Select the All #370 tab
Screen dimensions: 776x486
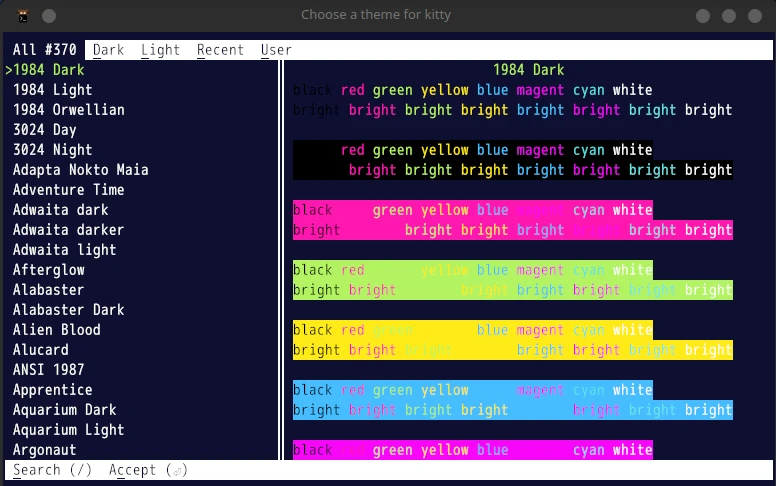tap(48, 50)
